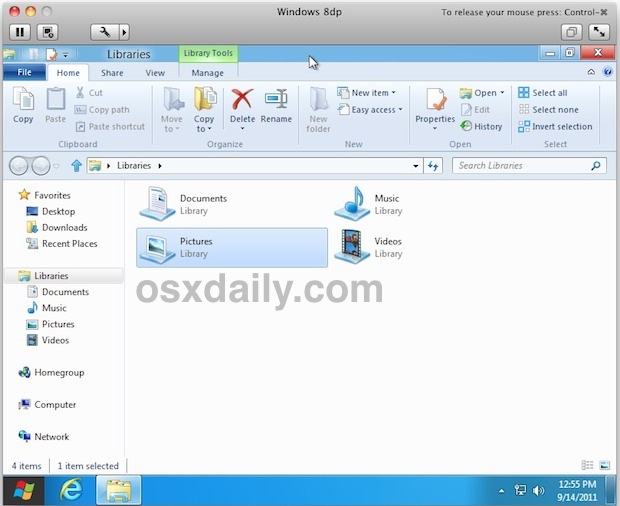Click the Rename icon
620x506 pixels.
coord(276,99)
